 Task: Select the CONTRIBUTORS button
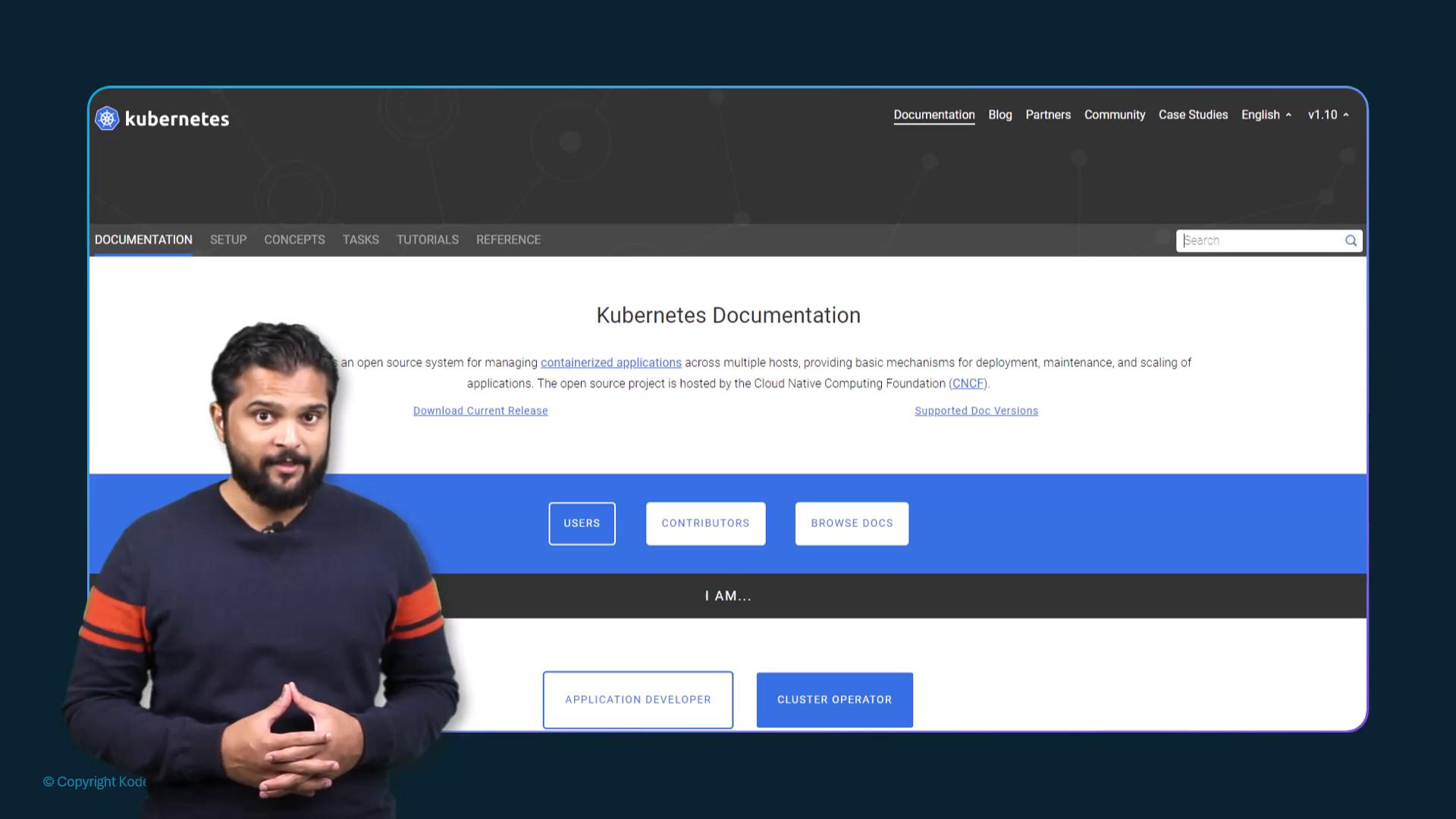point(705,523)
